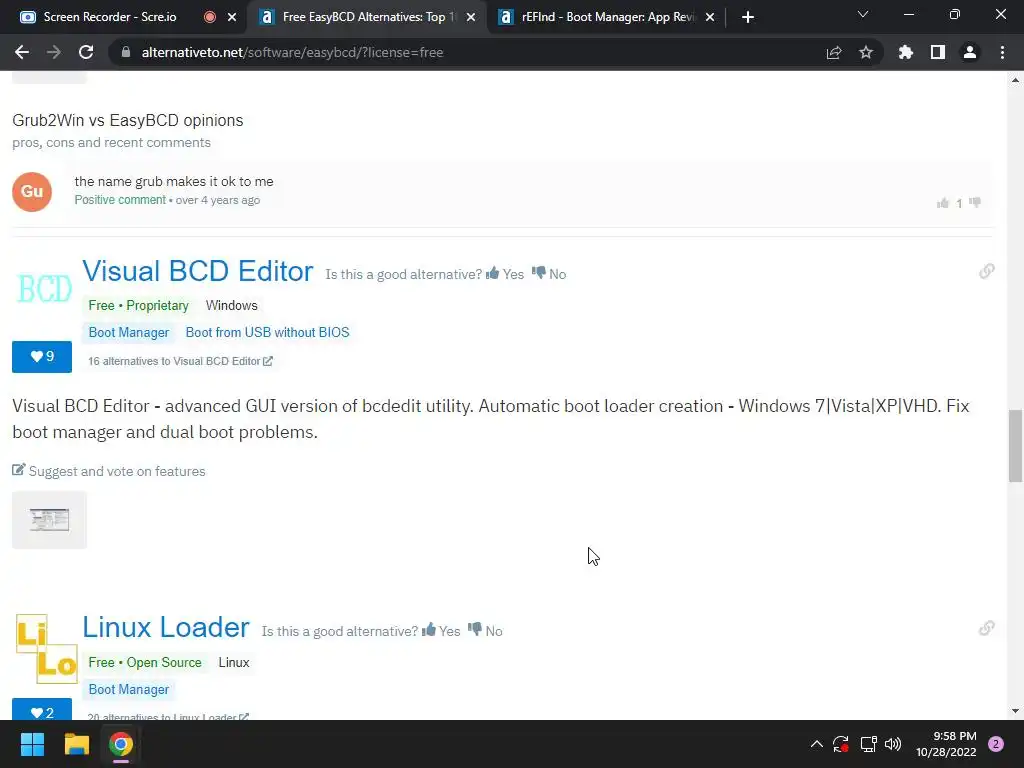Open the Chrome extensions puzzle icon
This screenshot has width=1024, height=768.
point(905,52)
